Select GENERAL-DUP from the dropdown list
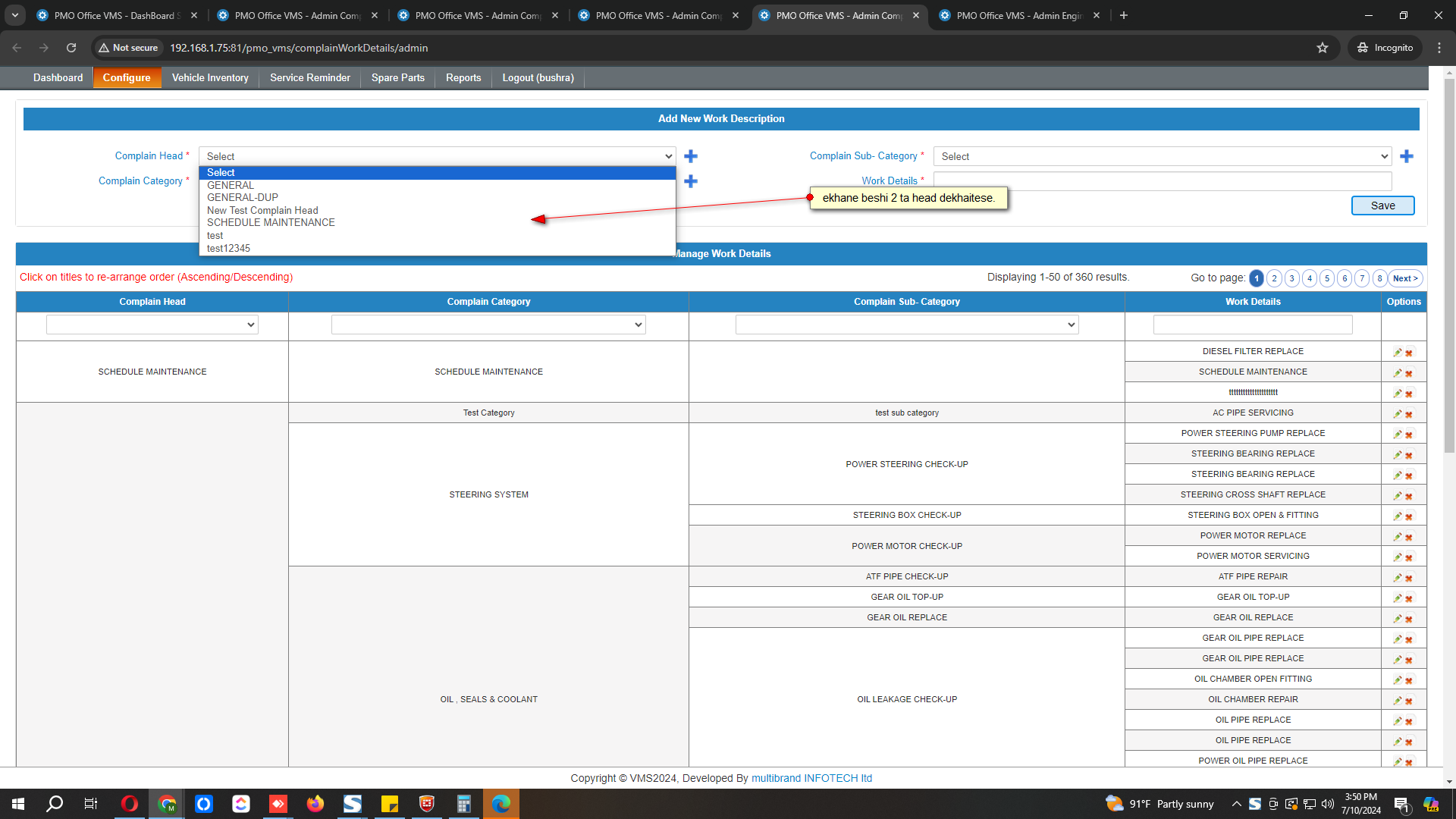Viewport: 1456px width, 819px height. 243,198
